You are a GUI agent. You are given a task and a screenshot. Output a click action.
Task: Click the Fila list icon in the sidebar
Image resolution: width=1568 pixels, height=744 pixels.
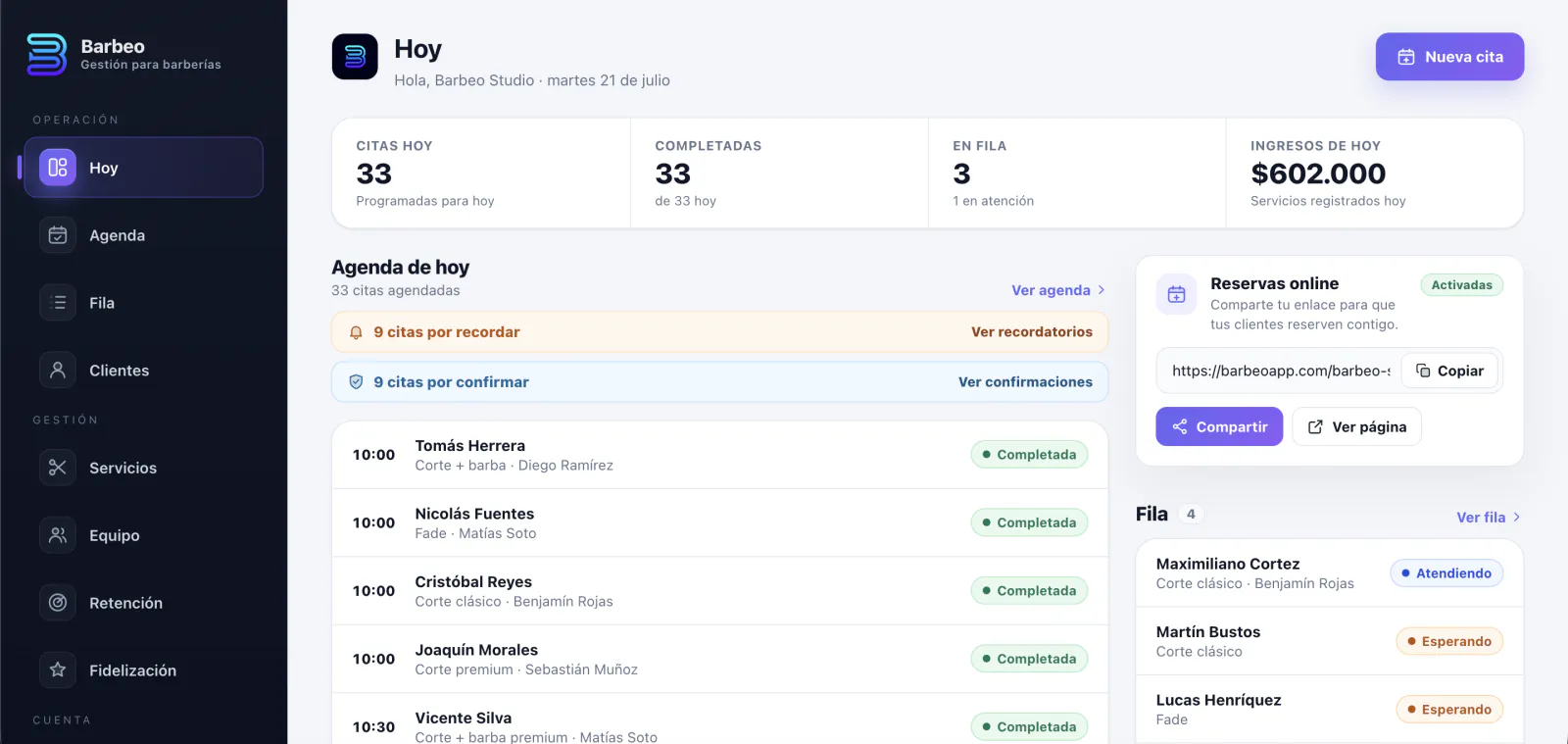(58, 303)
